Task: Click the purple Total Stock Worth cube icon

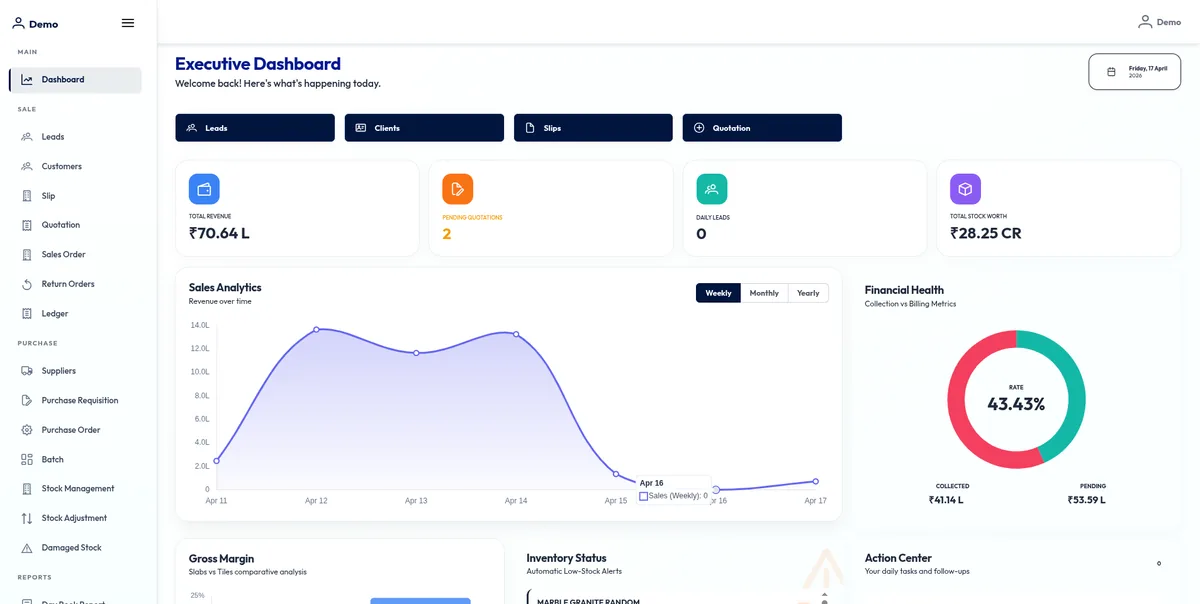Action: click(966, 189)
